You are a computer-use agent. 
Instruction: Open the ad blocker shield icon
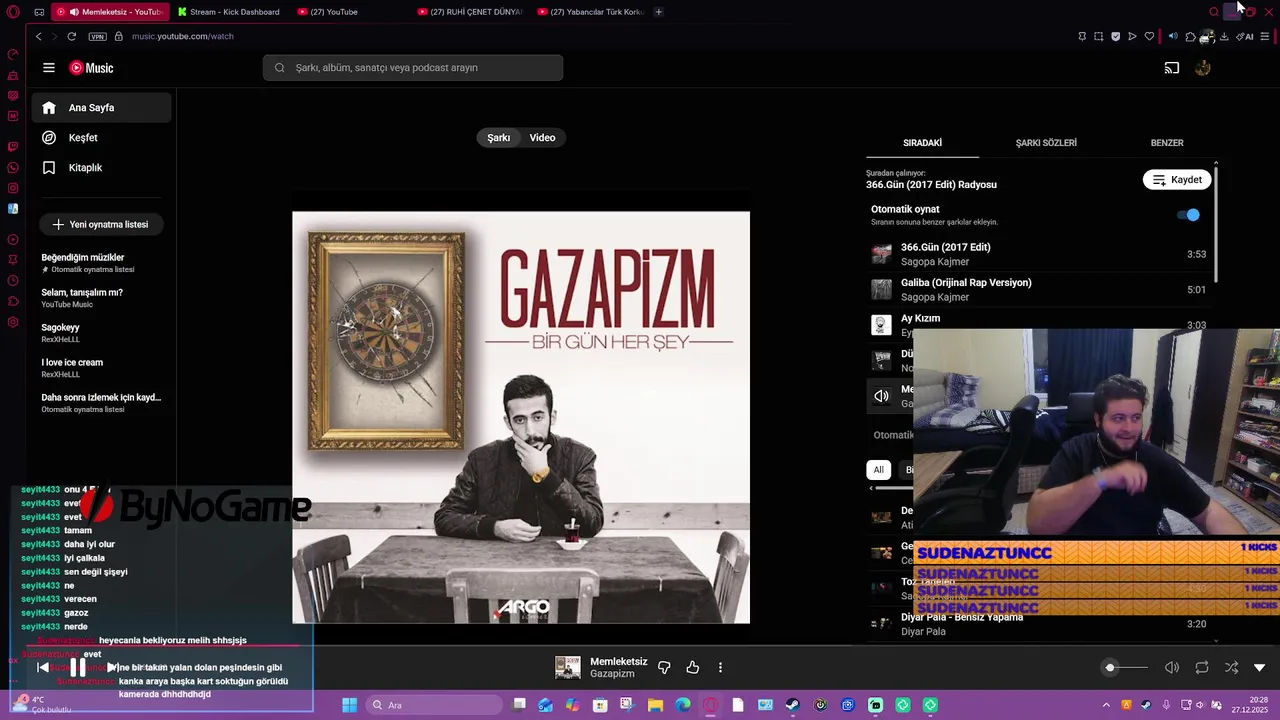click(1116, 36)
